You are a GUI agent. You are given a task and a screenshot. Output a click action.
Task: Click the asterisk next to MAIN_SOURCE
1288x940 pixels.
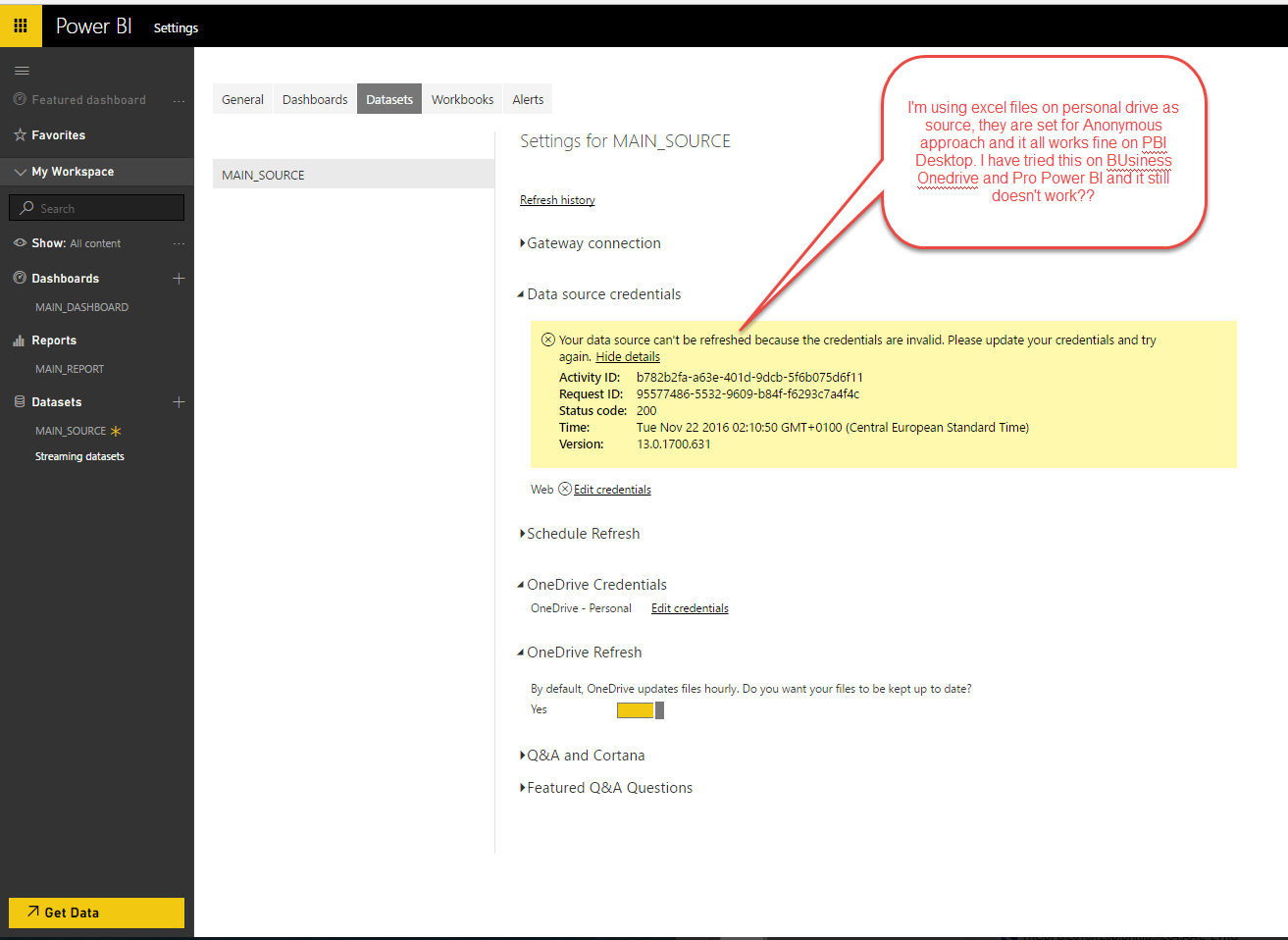point(116,431)
